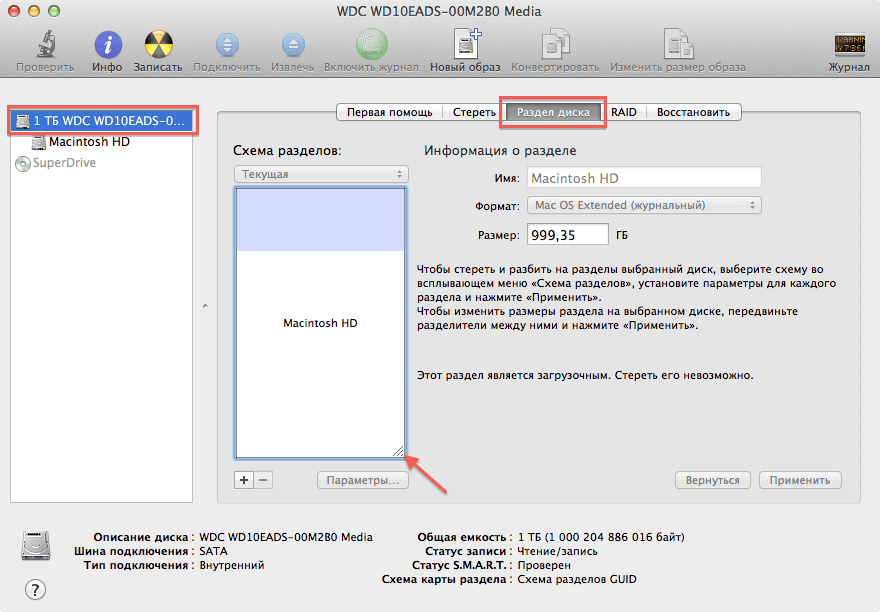Click the 'Внутренний' connection type value
The width and height of the screenshot is (880, 612).
point(232,565)
